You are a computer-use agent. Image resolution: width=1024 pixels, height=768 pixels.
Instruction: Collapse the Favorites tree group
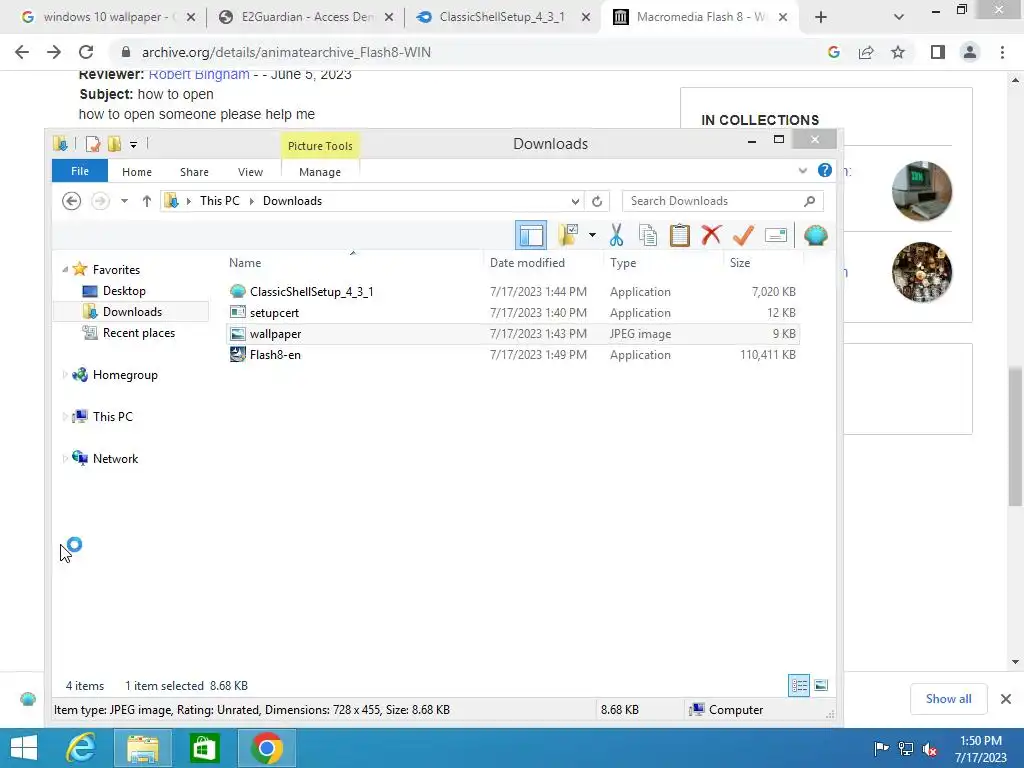pyautogui.click(x=65, y=270)
